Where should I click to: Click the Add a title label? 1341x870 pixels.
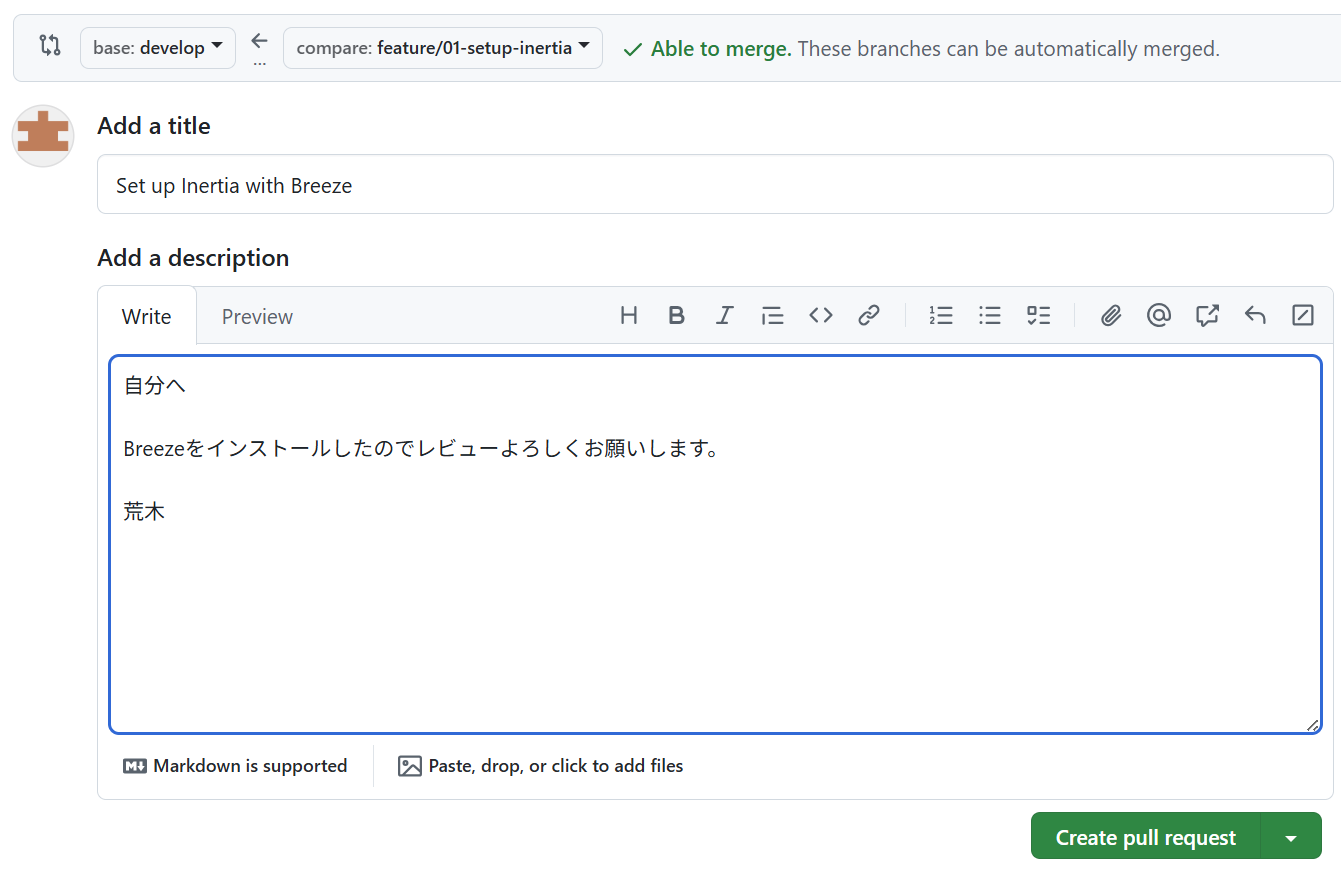[154, 126]
